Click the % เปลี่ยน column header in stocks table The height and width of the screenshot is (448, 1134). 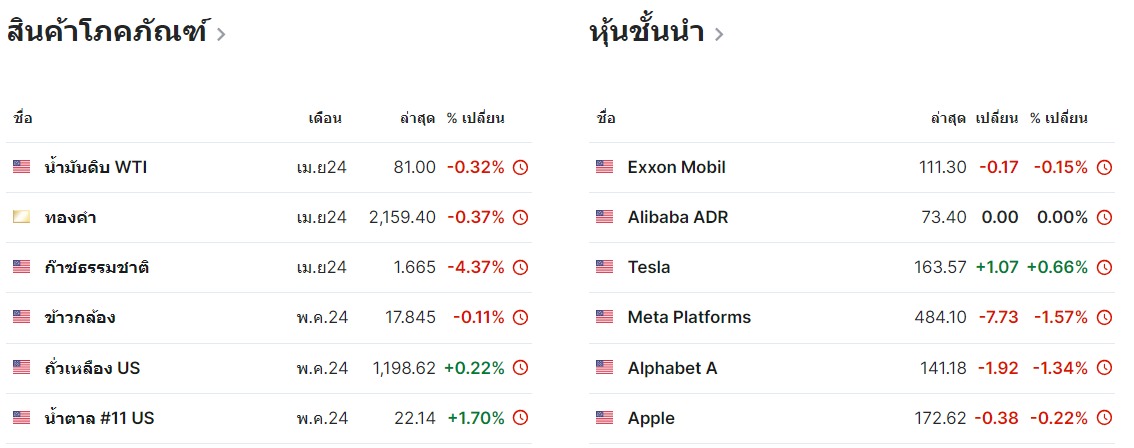pos(1059,118)
